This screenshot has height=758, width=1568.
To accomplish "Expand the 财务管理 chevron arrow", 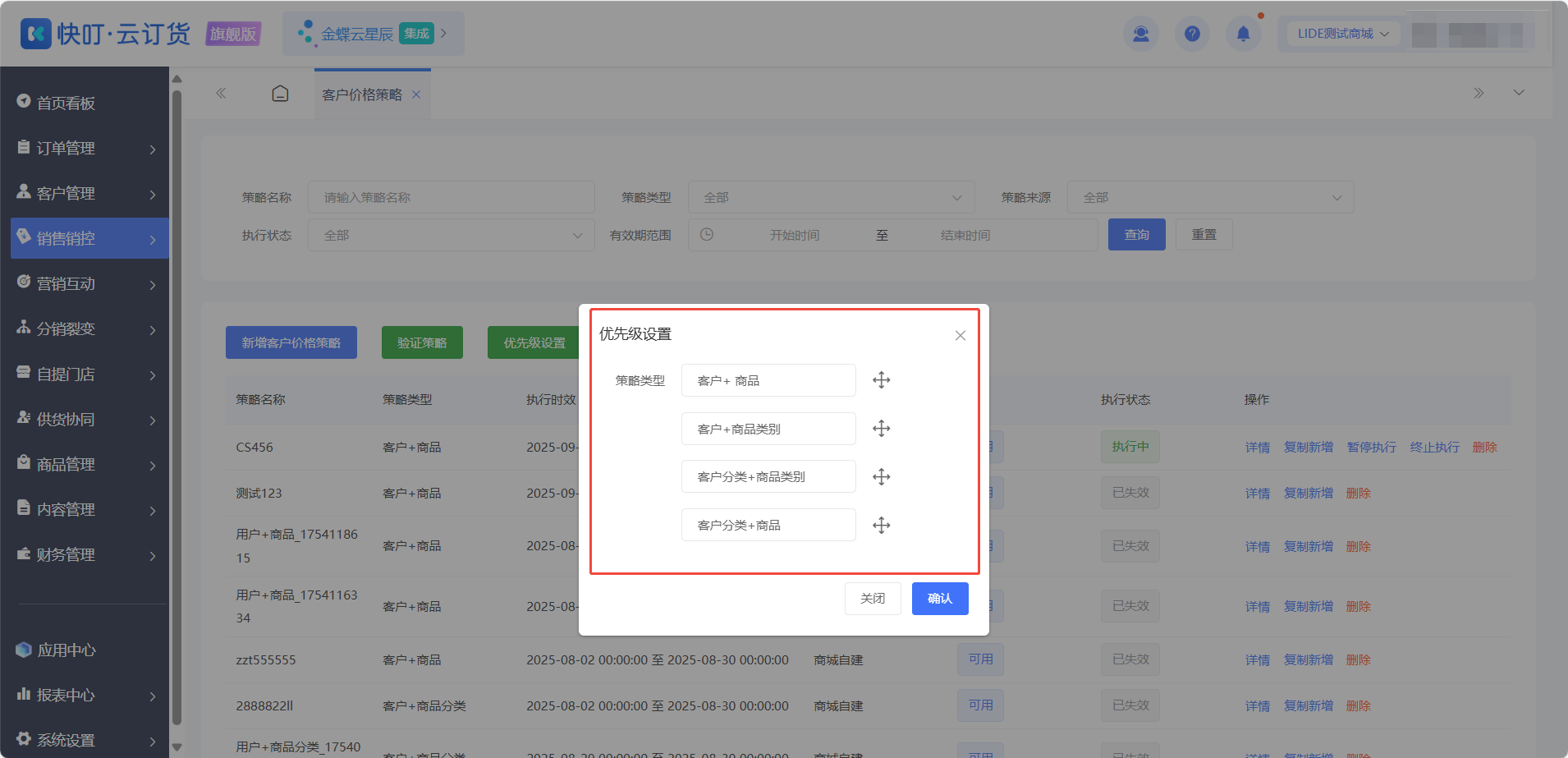I will point(153,556).
